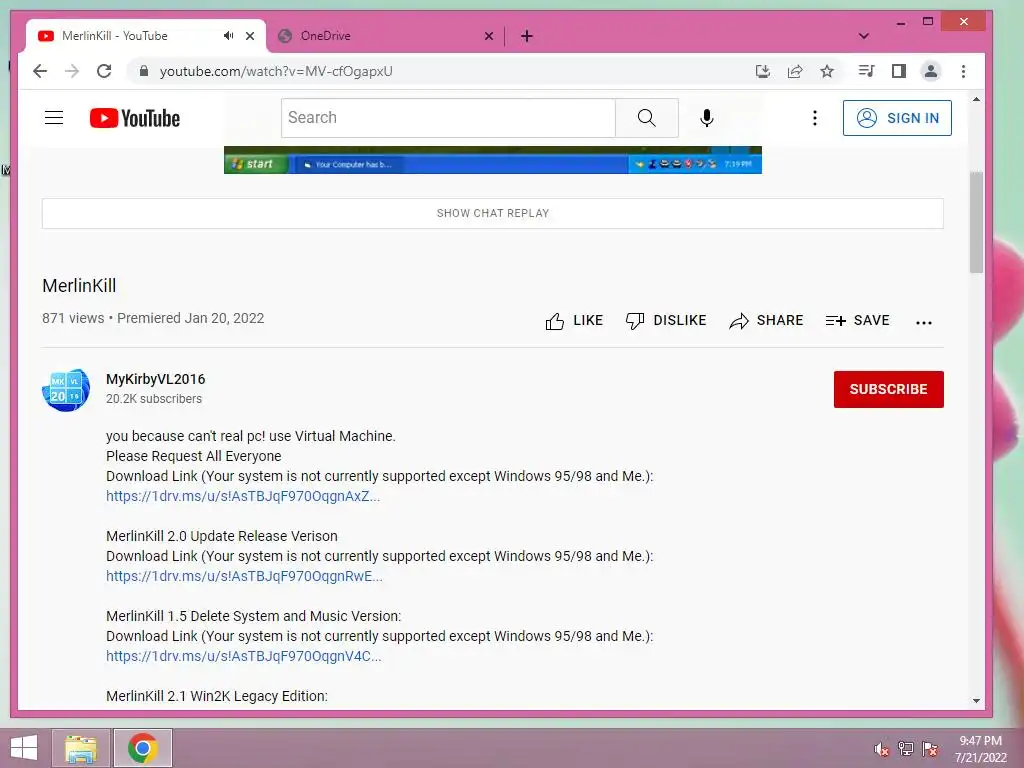Like the MerlinKill video
The width and height of the screenshot is (1024, 768).
coord(574,321)
